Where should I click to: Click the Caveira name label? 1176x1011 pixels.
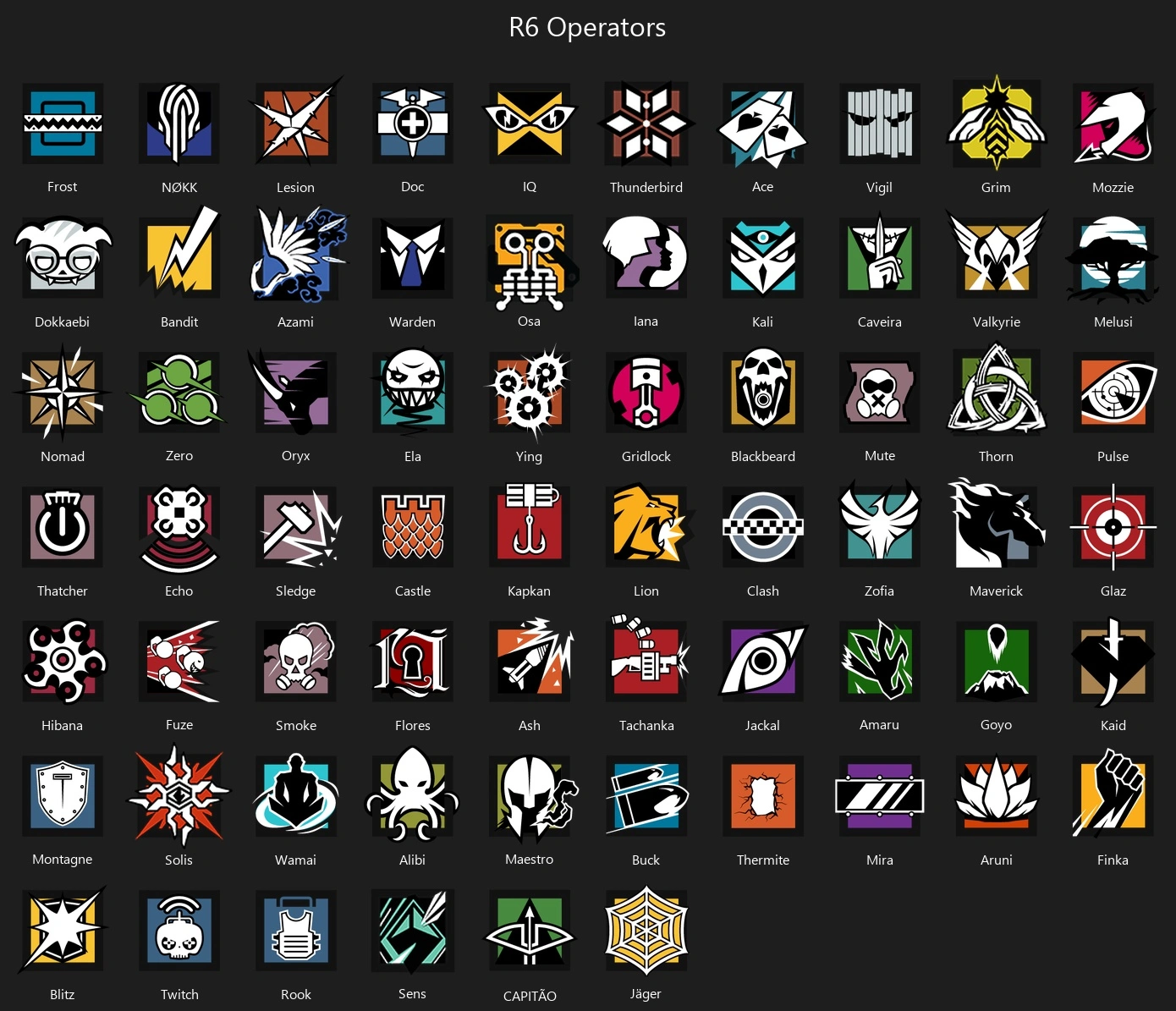(880, 321)
